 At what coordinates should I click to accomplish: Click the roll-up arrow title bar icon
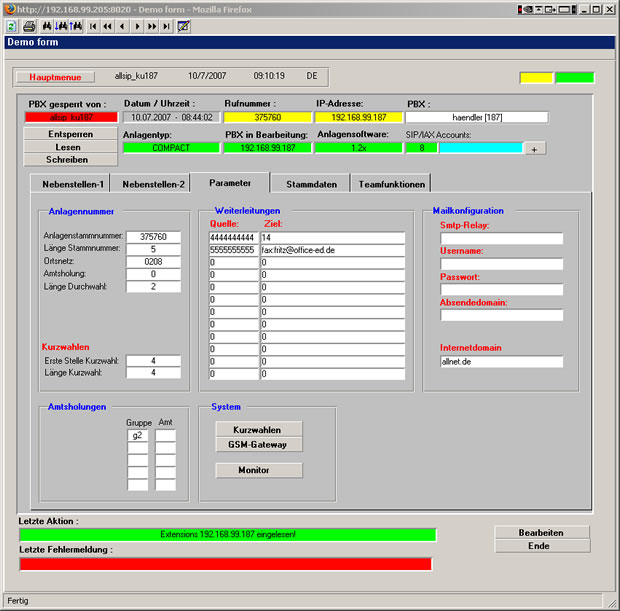point(539,9)
